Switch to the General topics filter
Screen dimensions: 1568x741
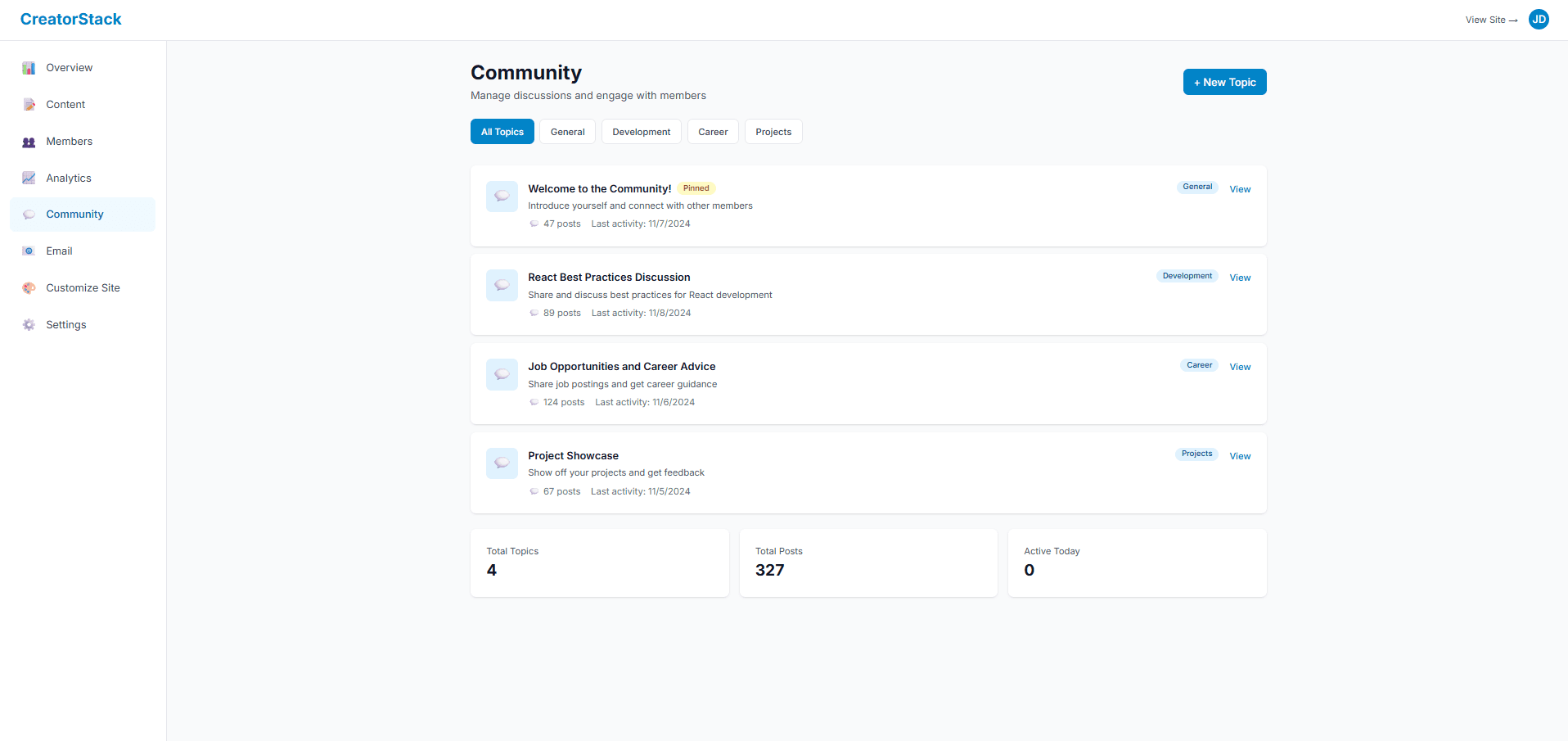(566, 131)
